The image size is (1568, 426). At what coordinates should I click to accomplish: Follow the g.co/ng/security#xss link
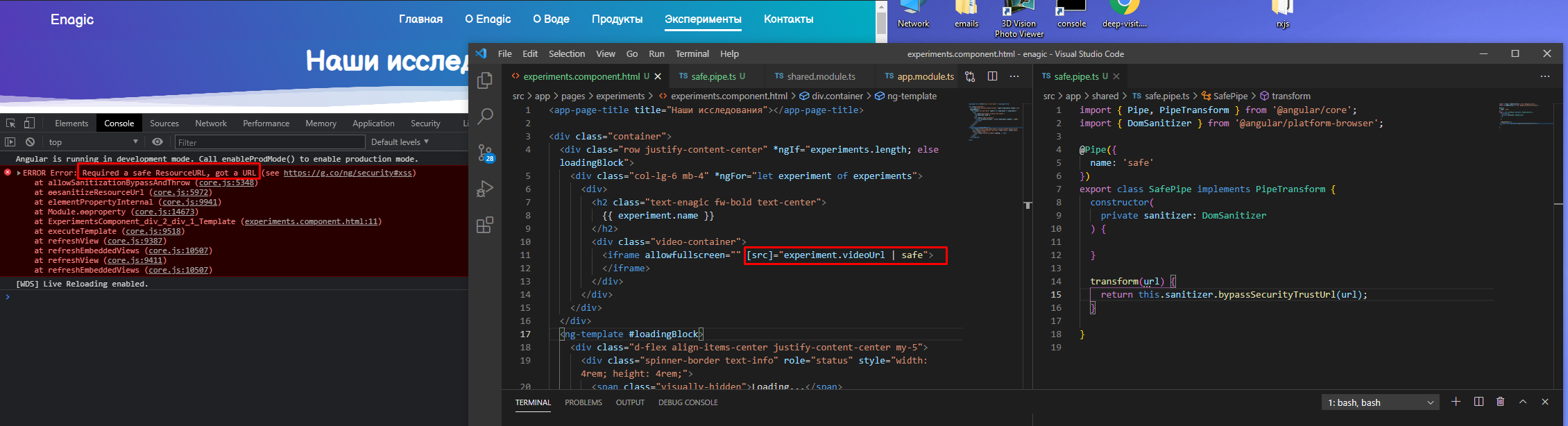348,173
